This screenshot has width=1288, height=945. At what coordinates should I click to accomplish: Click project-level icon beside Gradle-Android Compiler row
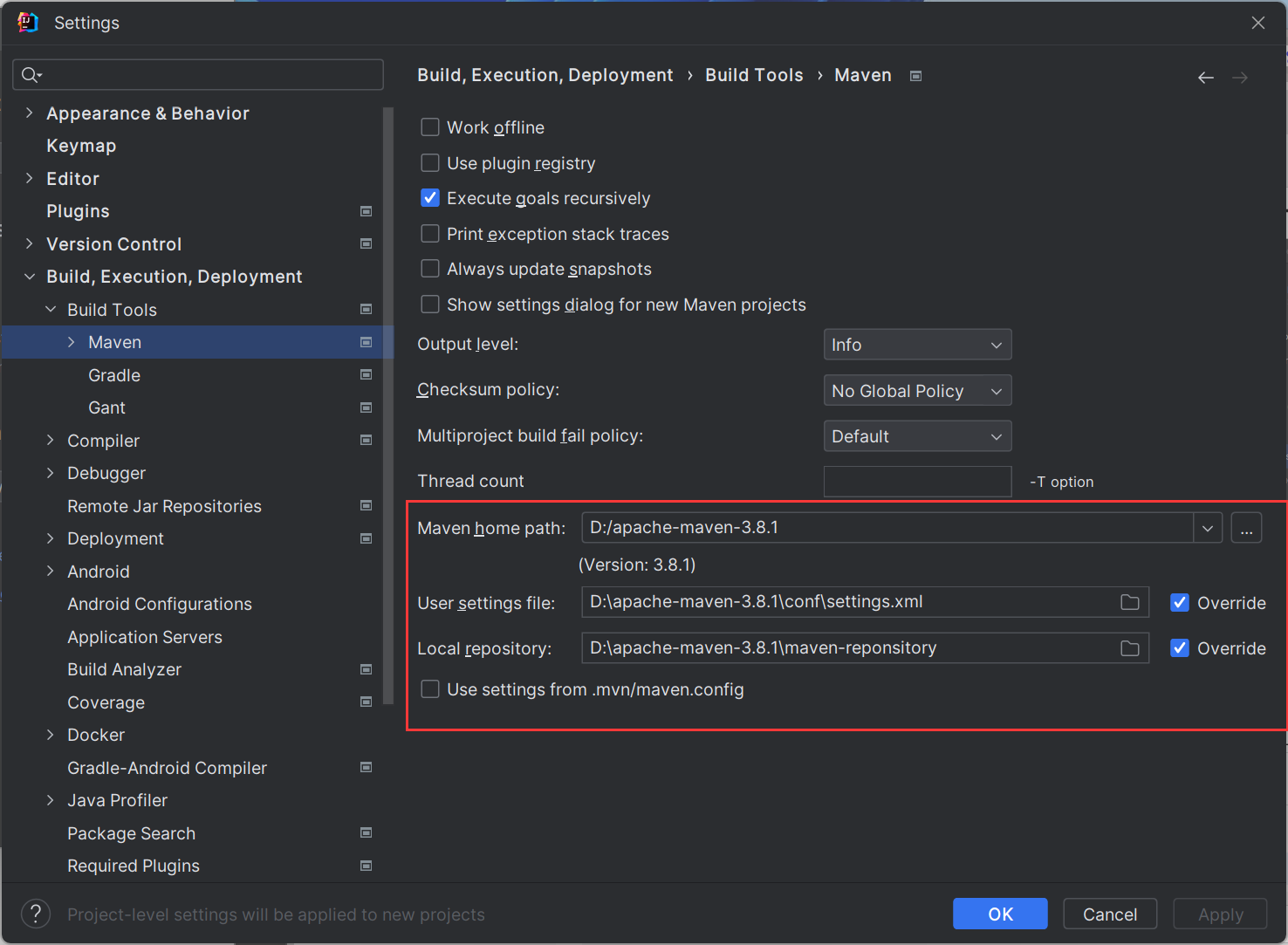pos(367,767)
